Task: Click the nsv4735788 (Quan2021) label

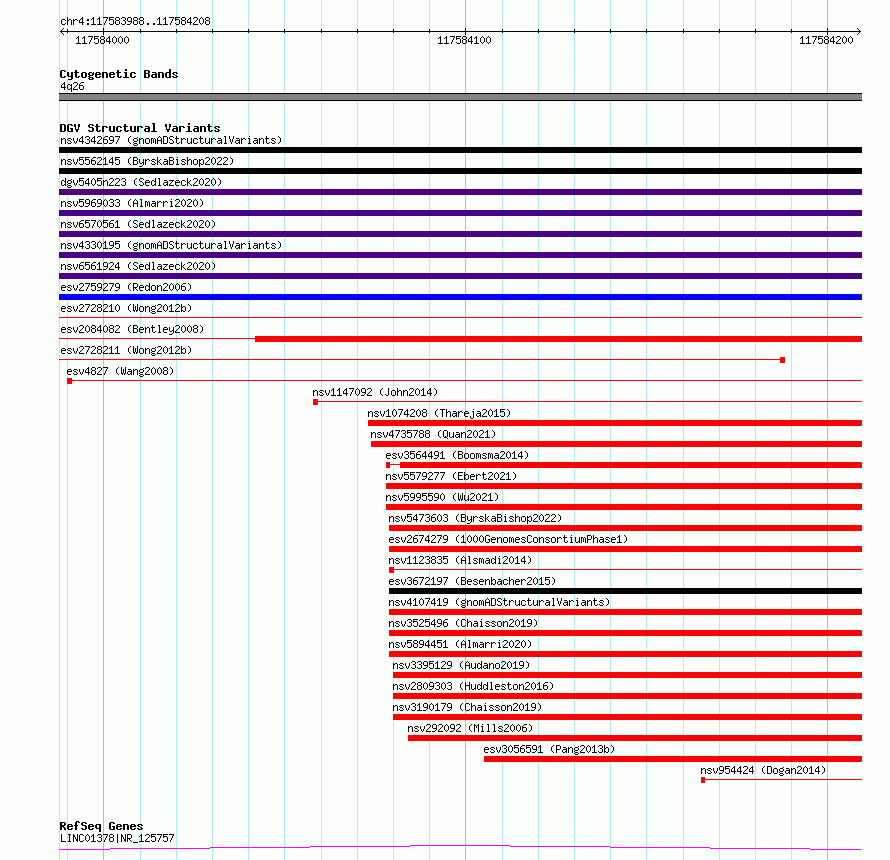Action: (x=433, y=434)
